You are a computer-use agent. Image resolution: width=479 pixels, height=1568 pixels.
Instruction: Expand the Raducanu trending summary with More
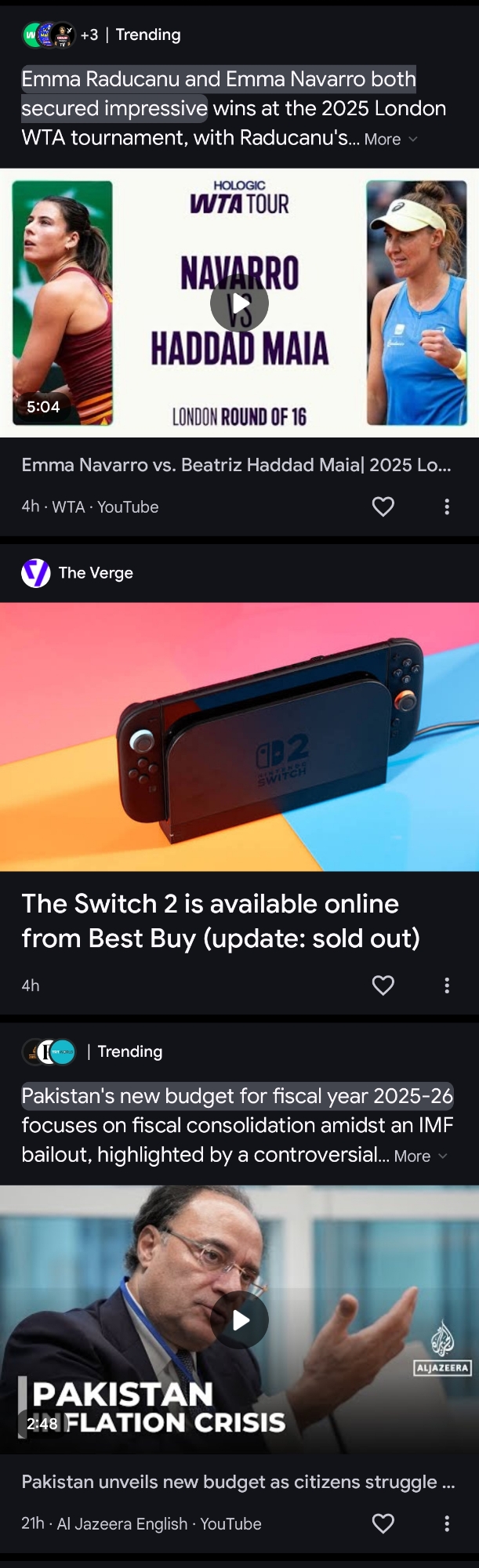(x=390, y=139)
